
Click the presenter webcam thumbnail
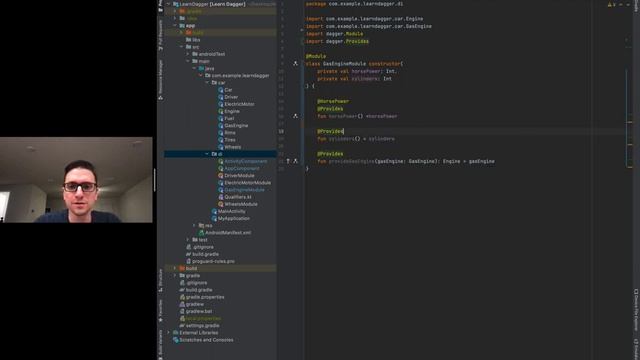coord(76,180)
